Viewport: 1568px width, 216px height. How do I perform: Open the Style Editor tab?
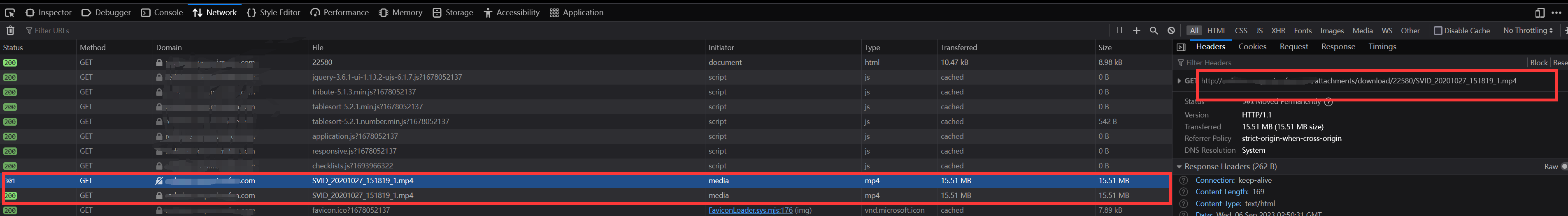[x=273, y=12]
